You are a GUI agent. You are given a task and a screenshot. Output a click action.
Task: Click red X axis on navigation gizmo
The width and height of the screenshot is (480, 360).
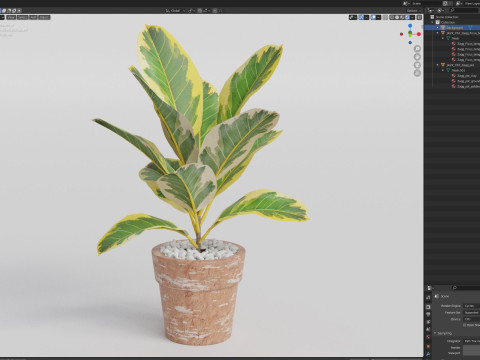[x=419, y=34]
